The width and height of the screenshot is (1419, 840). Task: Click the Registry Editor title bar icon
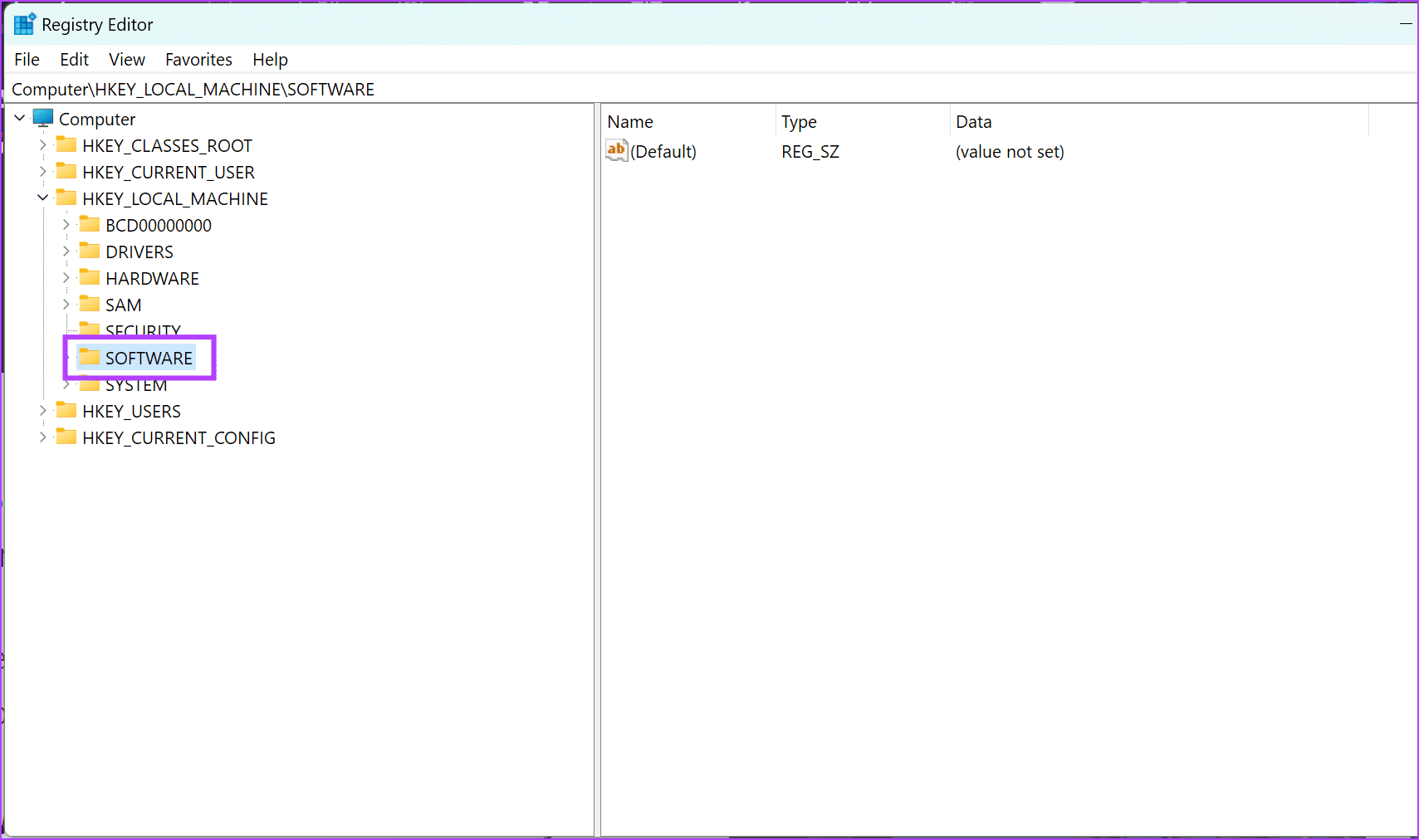(25, 24)
